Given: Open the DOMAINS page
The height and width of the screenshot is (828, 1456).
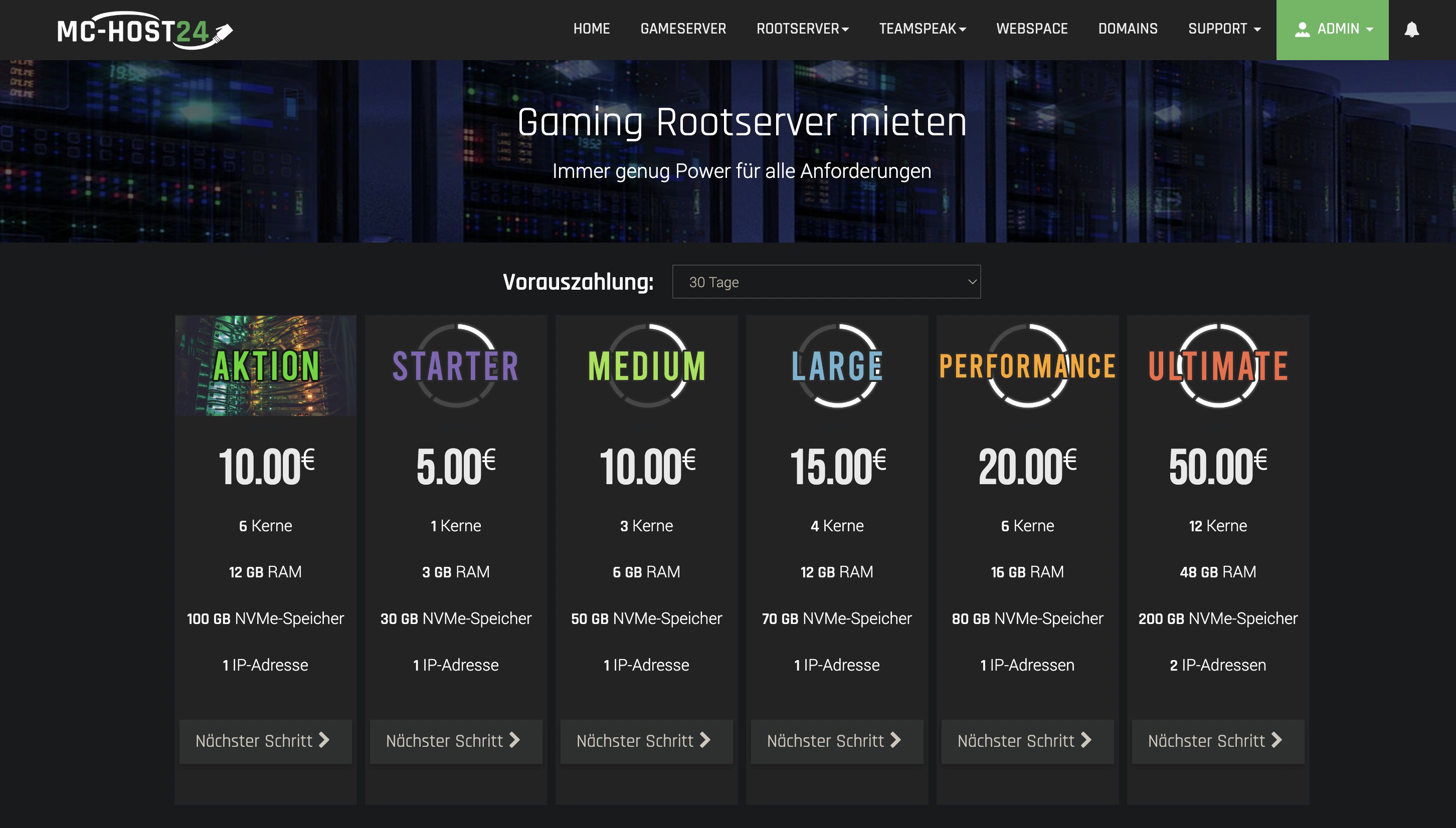Looking at the screenshot, I should (x=1127, y=29).
